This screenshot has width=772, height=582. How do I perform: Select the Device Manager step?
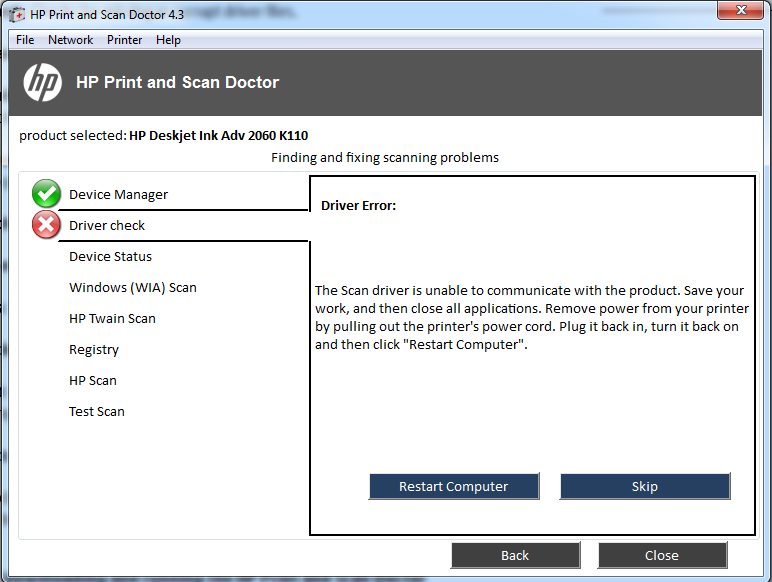[118, 194]
